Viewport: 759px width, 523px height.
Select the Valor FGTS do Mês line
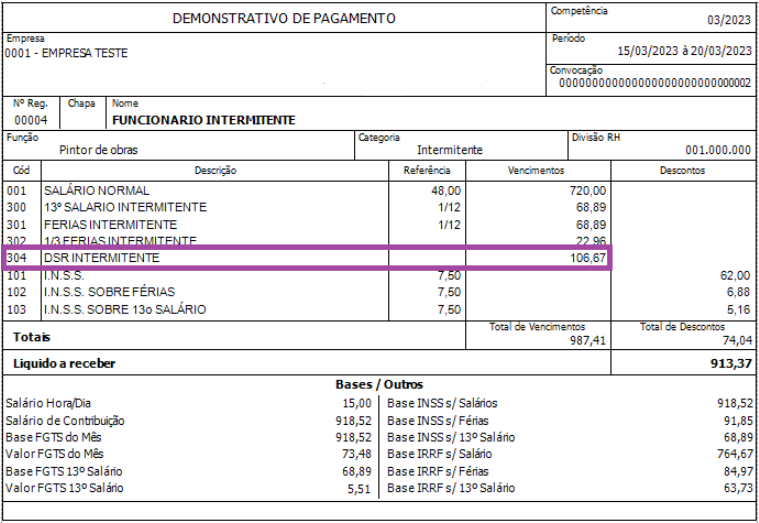[x=189, y=454]
